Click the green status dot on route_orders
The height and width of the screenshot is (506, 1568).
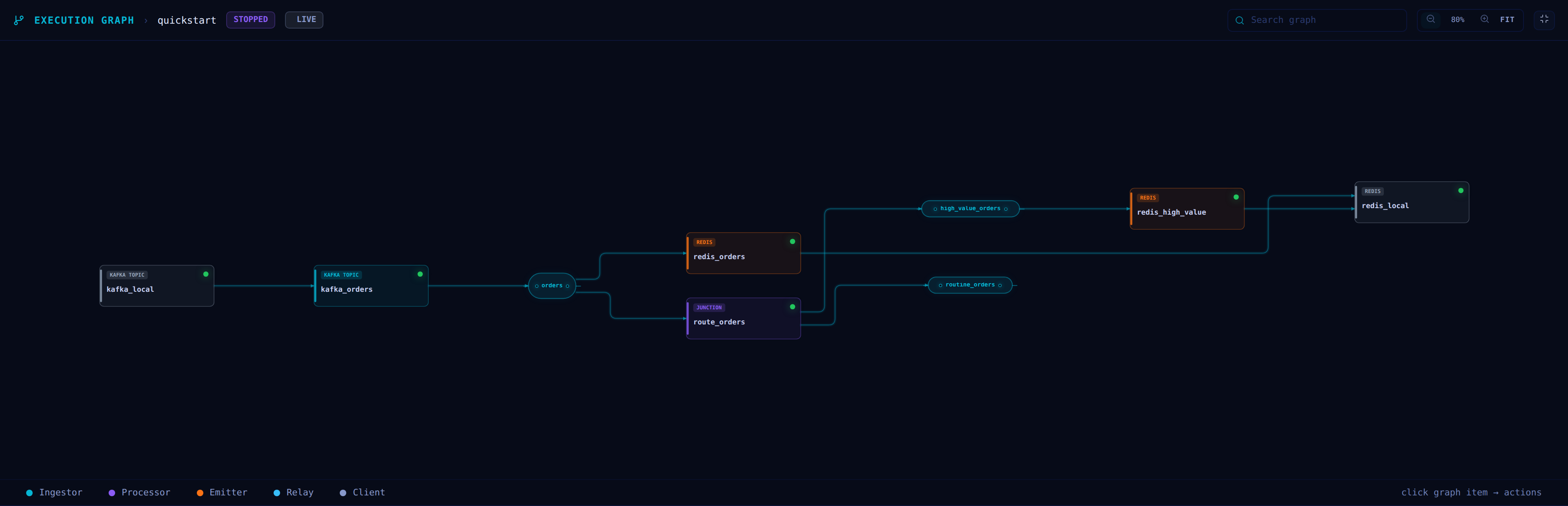(793, 307)
